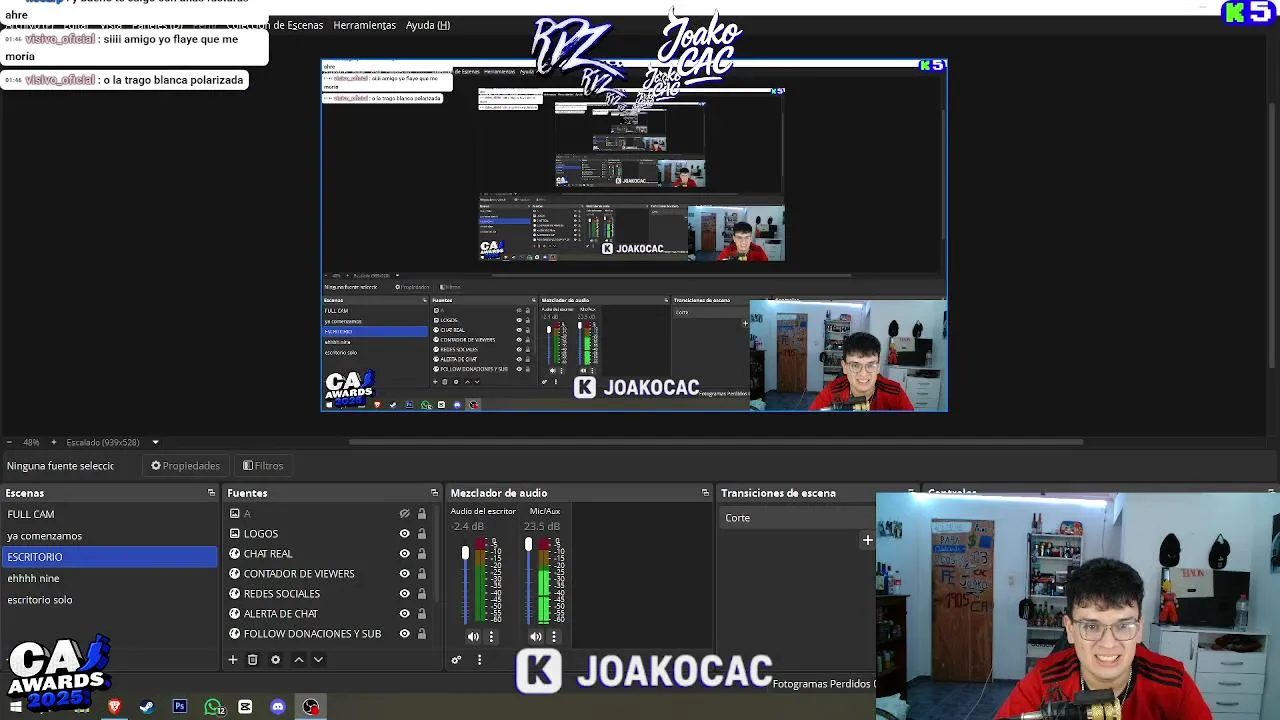This screenshot has height=720, width=1280.
Task: Switch to the FULL CAM scene
Action: 109,514
